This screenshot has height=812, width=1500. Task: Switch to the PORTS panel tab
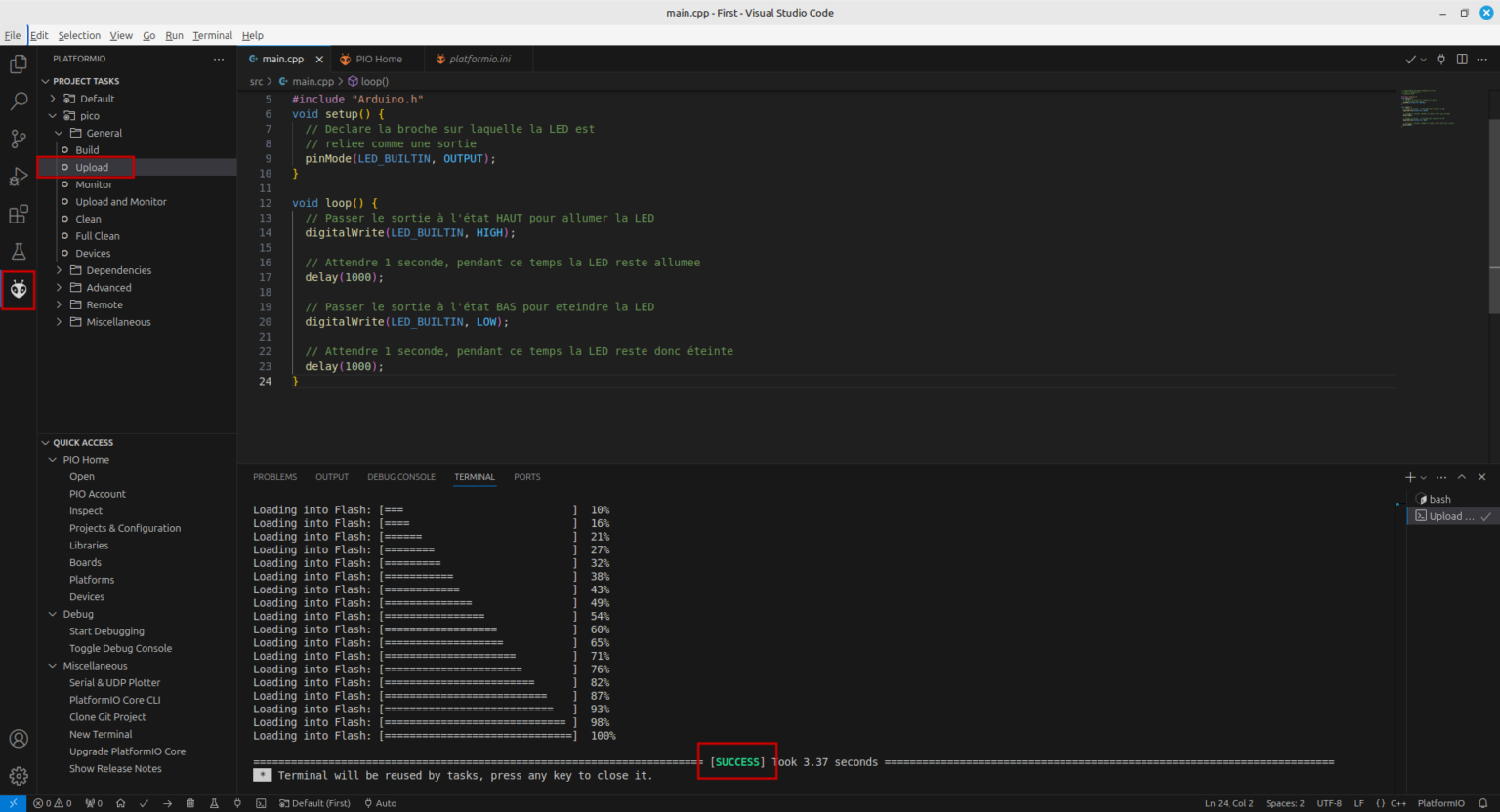[526, 477]
